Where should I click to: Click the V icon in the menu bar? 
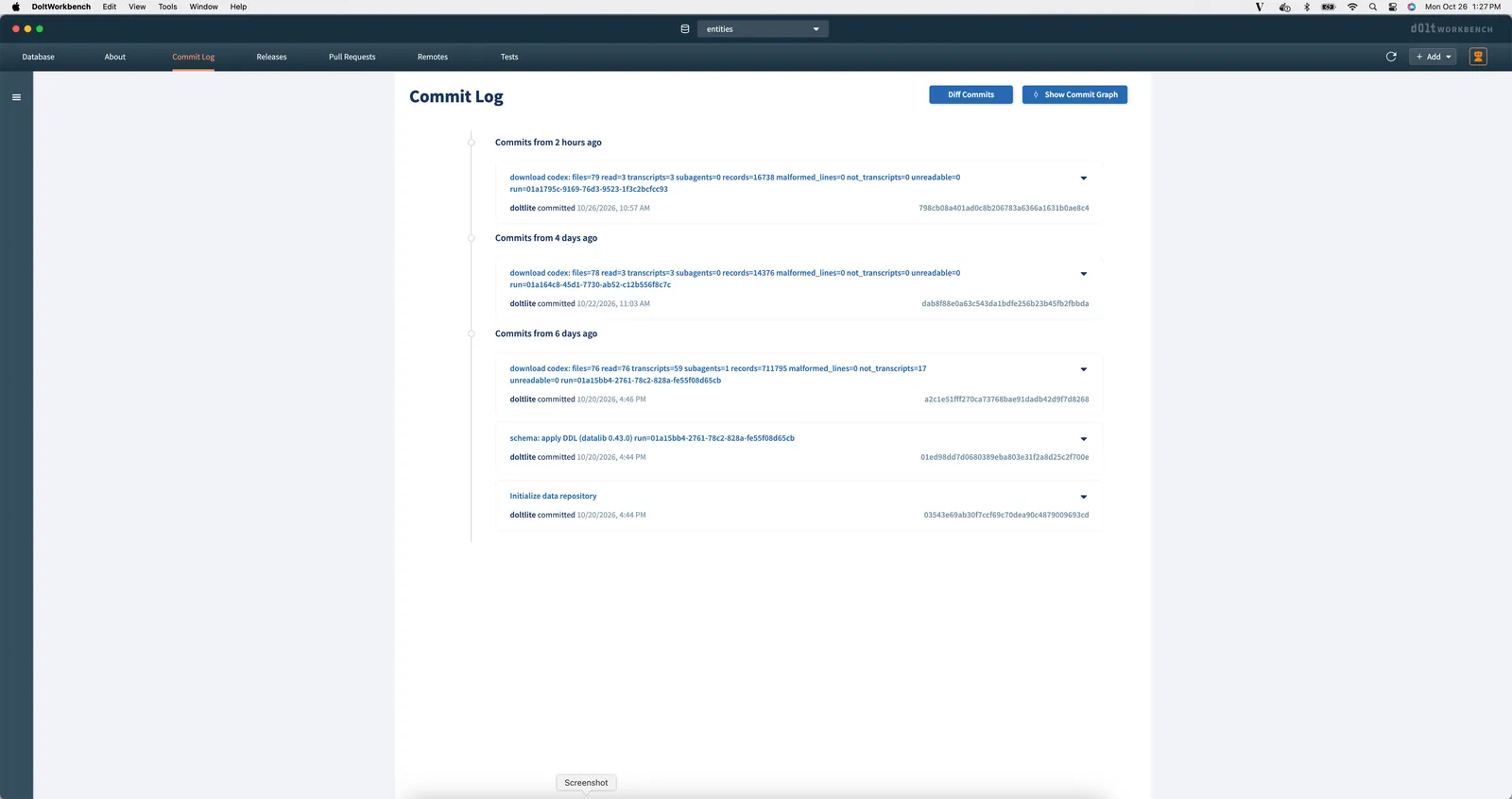[1259, 7]
